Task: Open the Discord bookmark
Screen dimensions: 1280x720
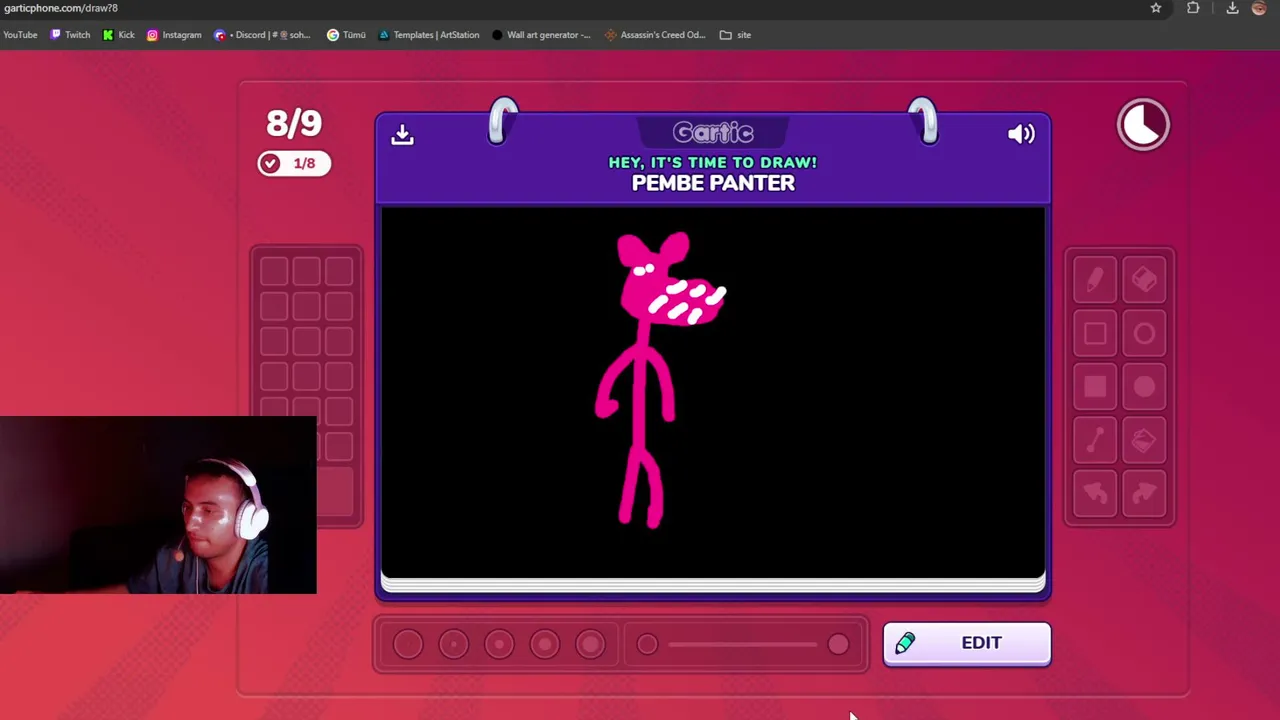Action: click(x=263, y=35)
